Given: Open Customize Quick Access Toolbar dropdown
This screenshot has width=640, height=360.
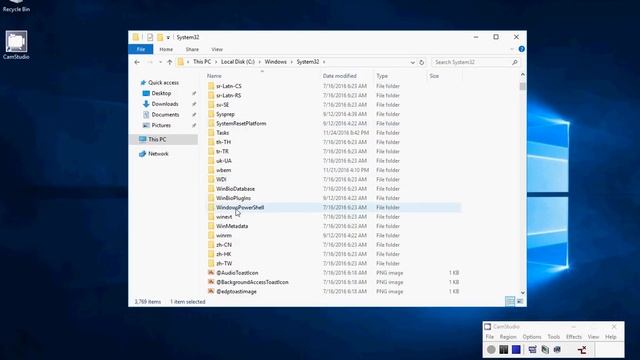Looking at the screenshot, I should [x=168, y=38].
